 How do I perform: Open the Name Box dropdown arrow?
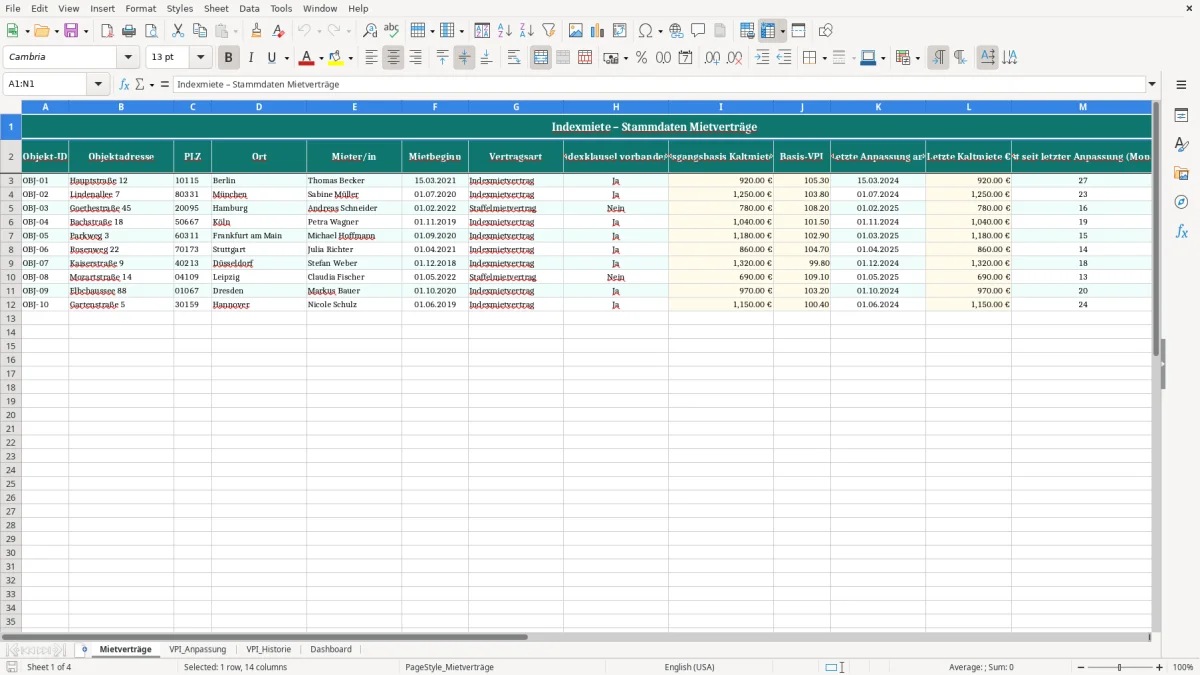[x=98, y=85]
